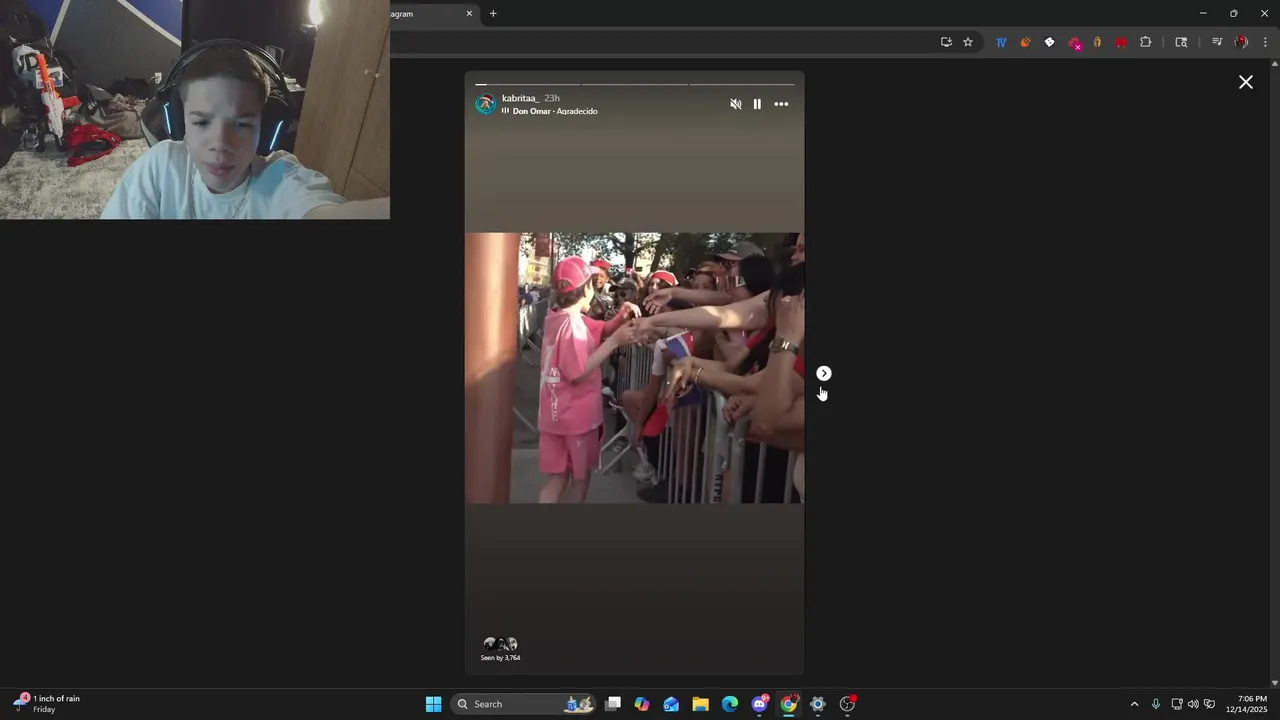This screenshot has width=1280, height=720.
Task: Close the Instagram browser tab
Action: 469,14
